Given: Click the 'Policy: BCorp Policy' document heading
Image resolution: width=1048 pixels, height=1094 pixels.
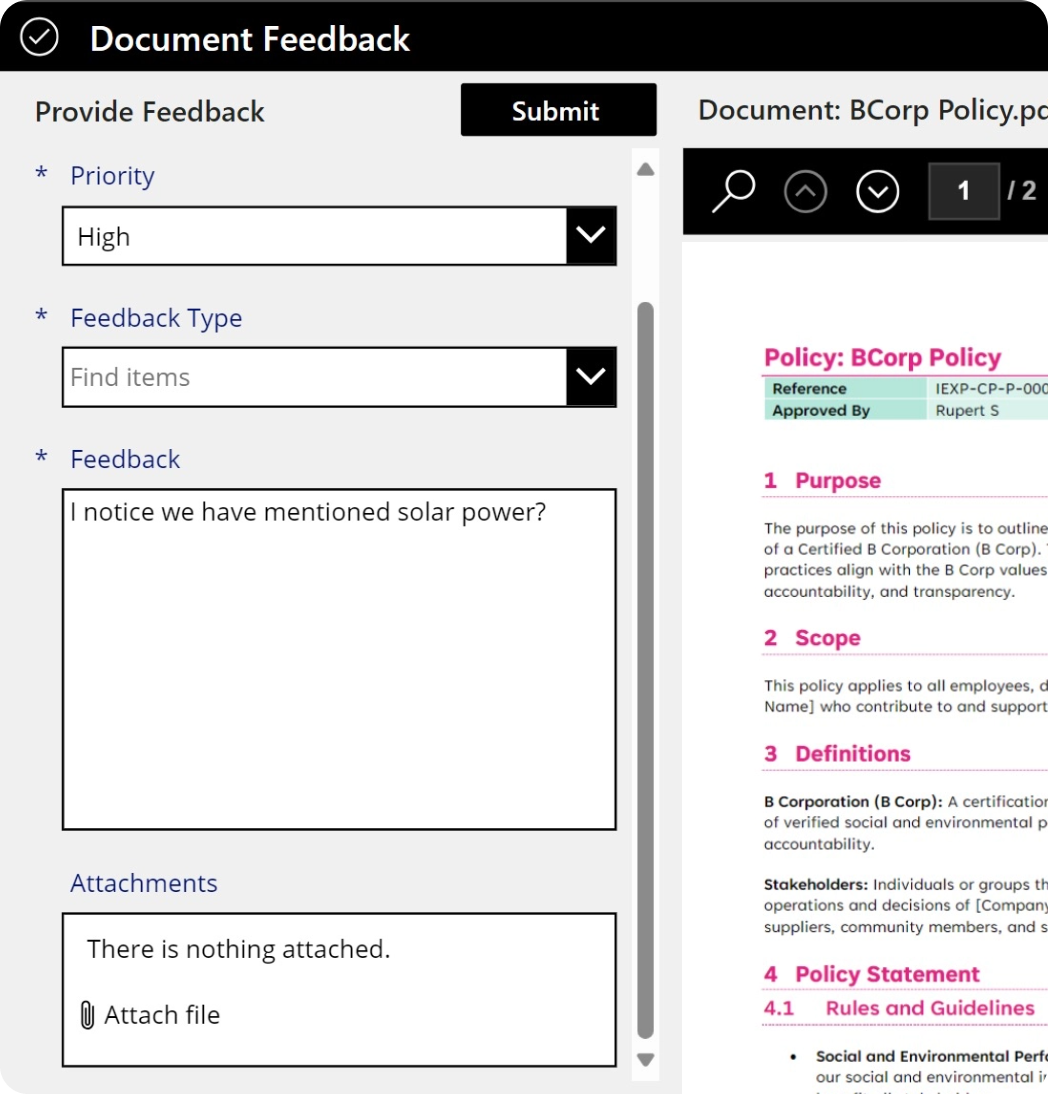Looking at the screenshot, I should click(x=883, y=357).
